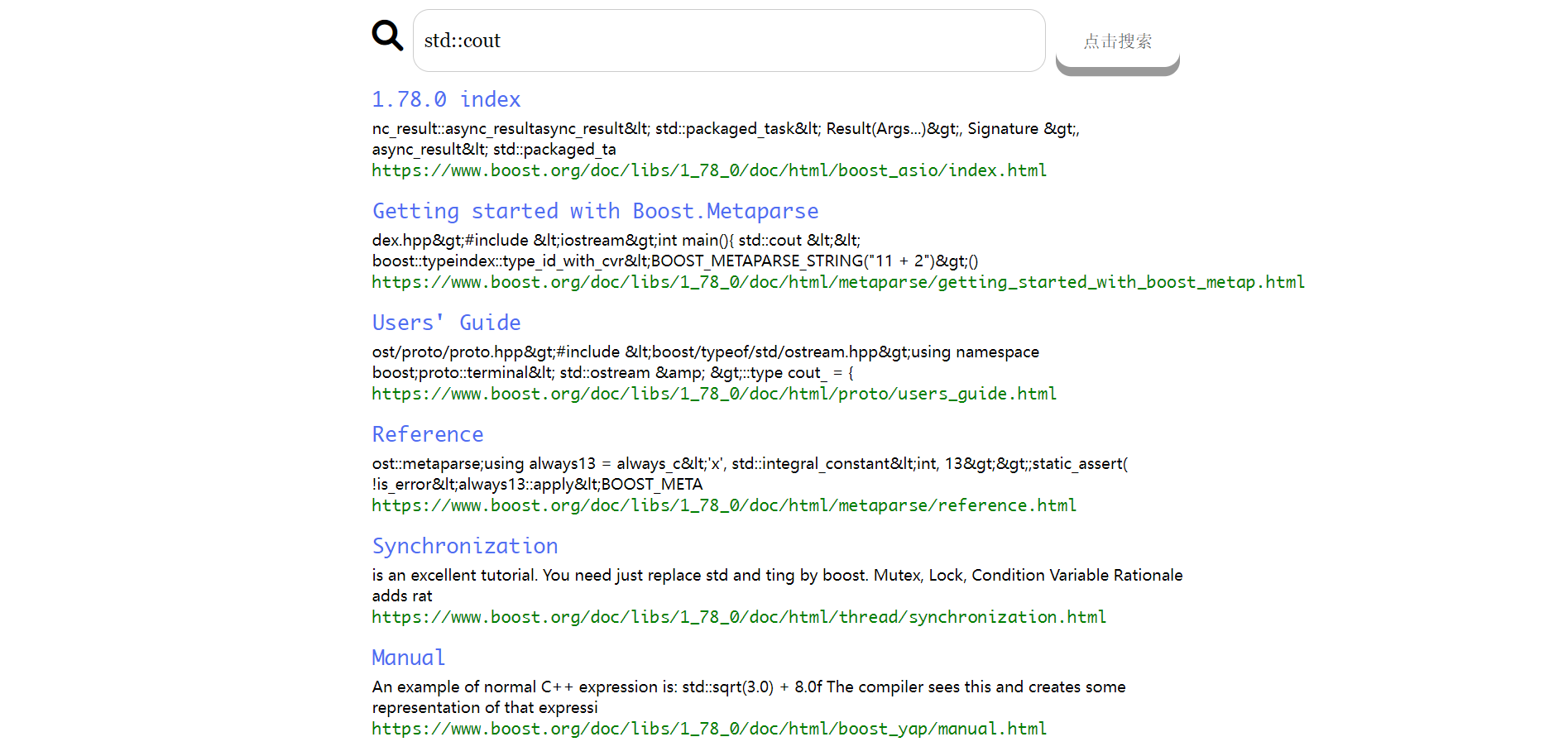Open the proto/users_guide.html URL
Viewport: 1568px width, 756px height.
pyautogui.click(x=714, y=394)
